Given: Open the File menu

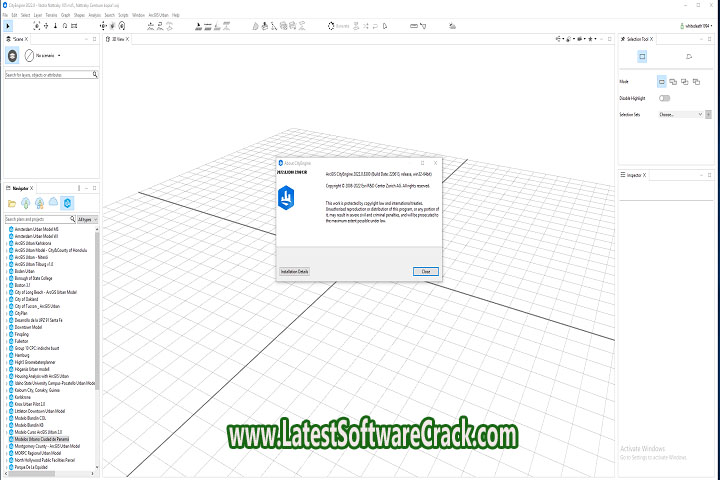Looking at the screenshot, I should (x=5, y=15).
